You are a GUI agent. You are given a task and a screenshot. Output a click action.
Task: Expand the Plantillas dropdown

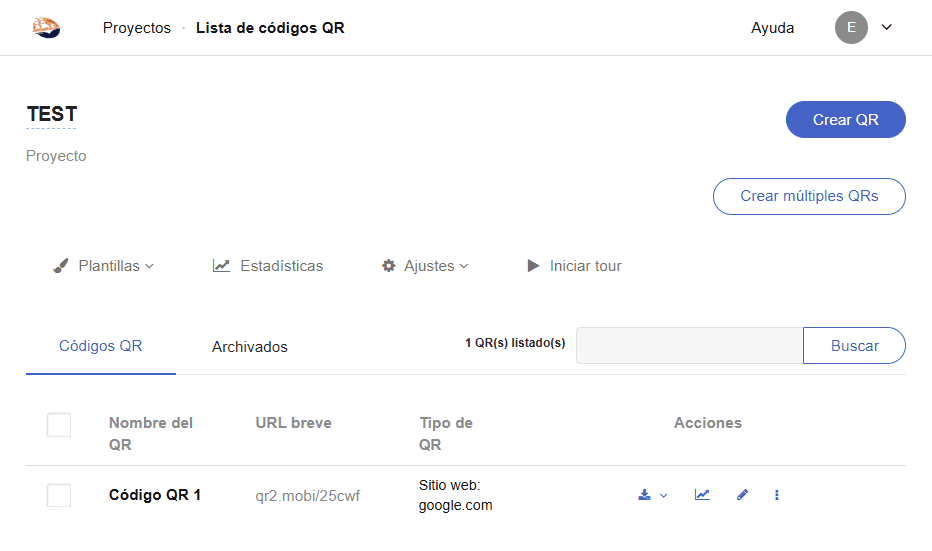(104, 266)
